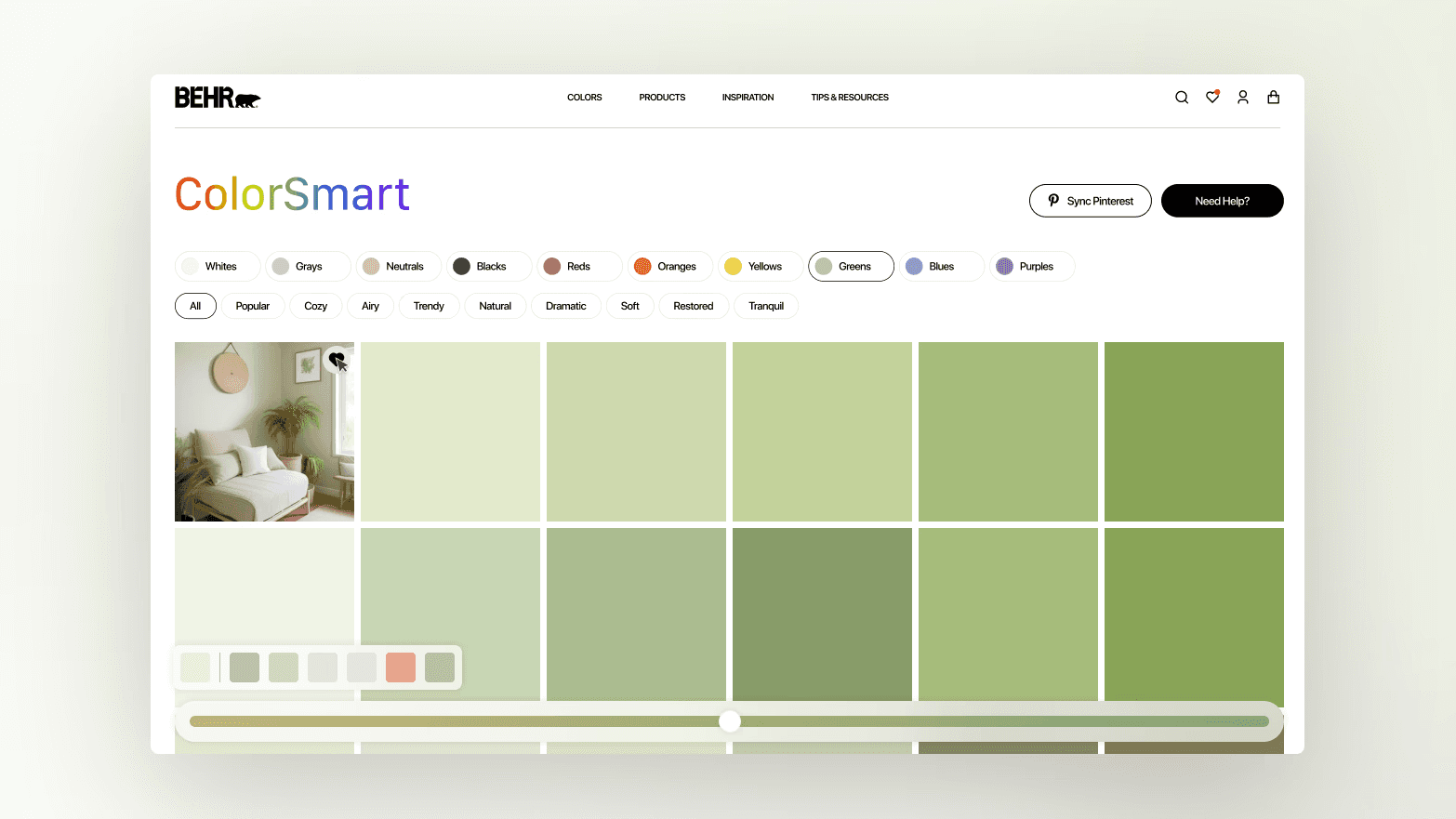Select the Reds color family
This screenshot has height=819, width=1456.
[579, 267]
